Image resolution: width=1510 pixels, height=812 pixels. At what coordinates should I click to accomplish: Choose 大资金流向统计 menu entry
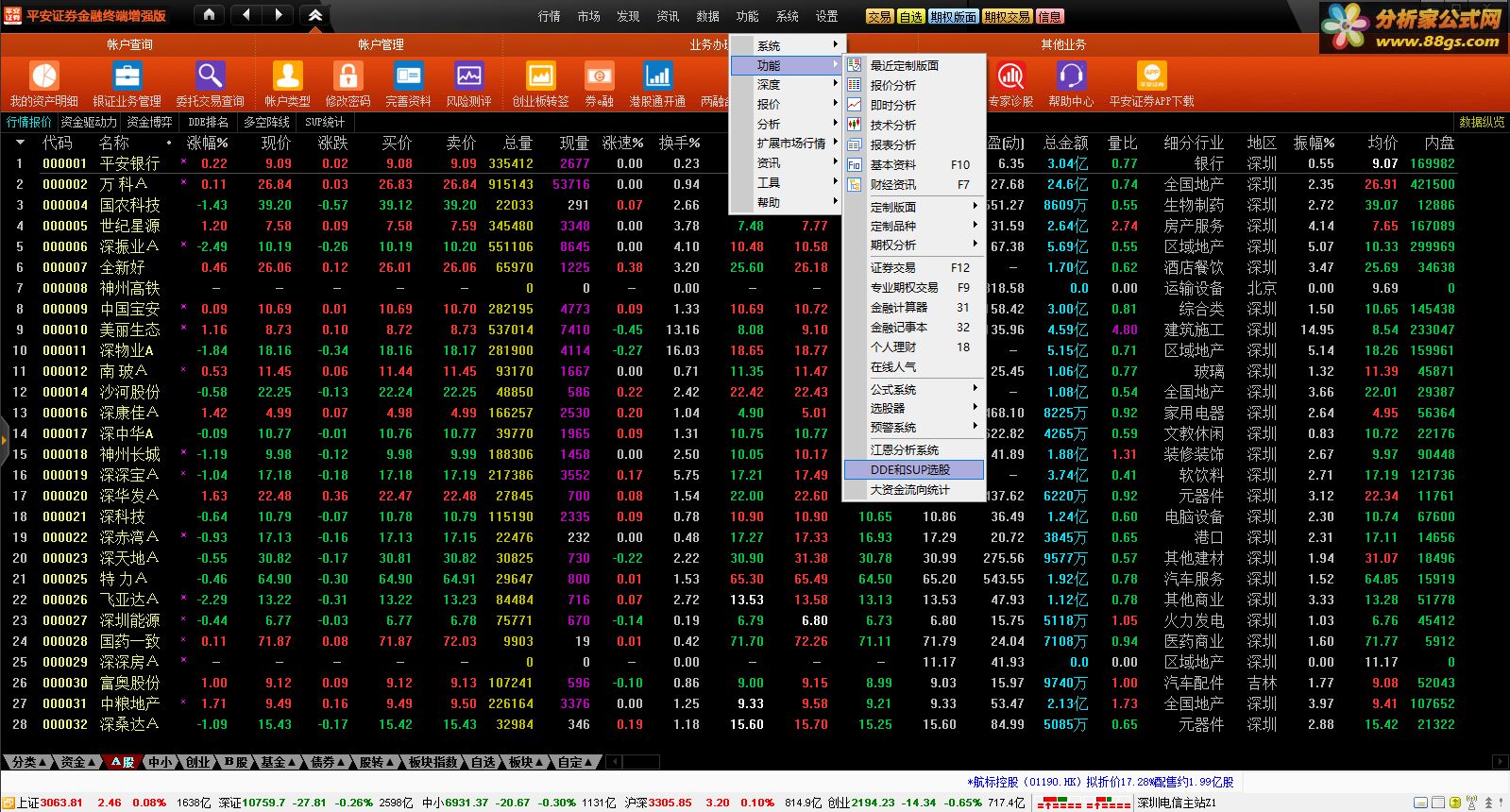[914, 490]
